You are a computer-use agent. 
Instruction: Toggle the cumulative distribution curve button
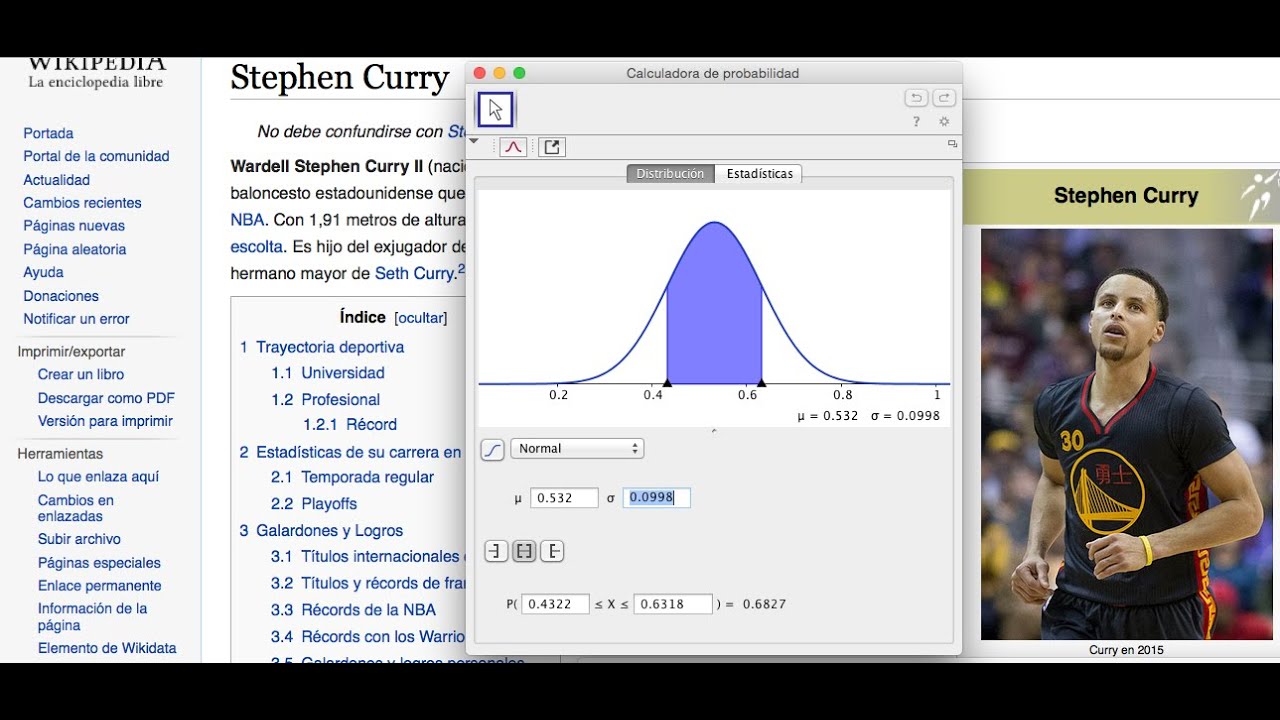492,449
